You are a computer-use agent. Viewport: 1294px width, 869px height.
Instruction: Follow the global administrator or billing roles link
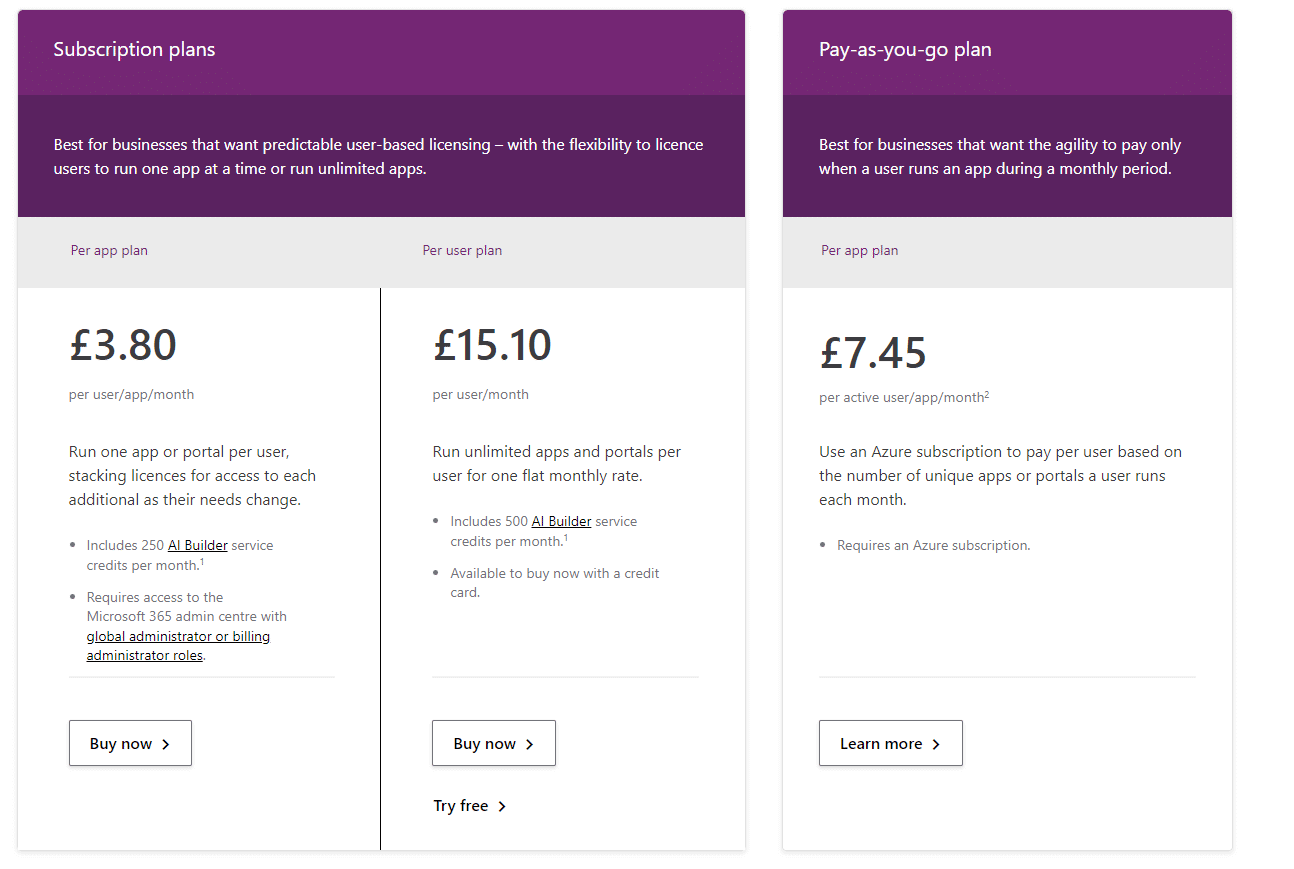[178, 646]
